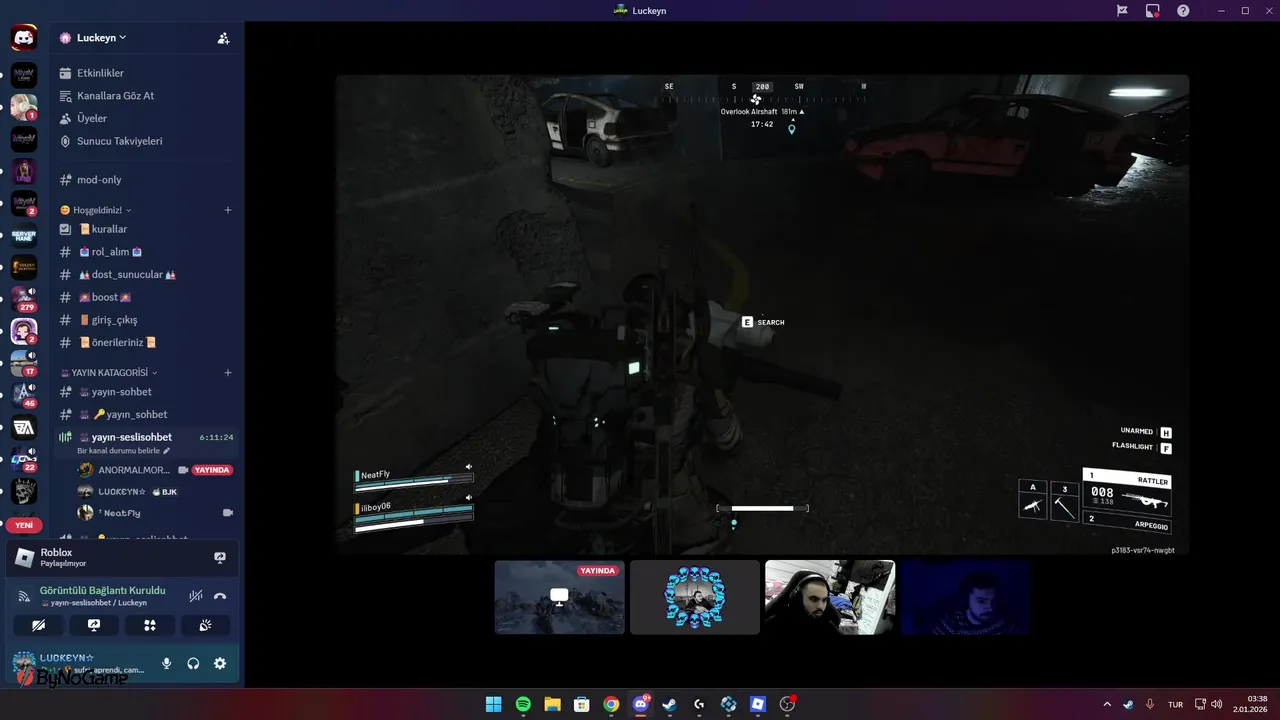Open the dost_sunucular channel
1280x720 pixels.
point(145,274)
